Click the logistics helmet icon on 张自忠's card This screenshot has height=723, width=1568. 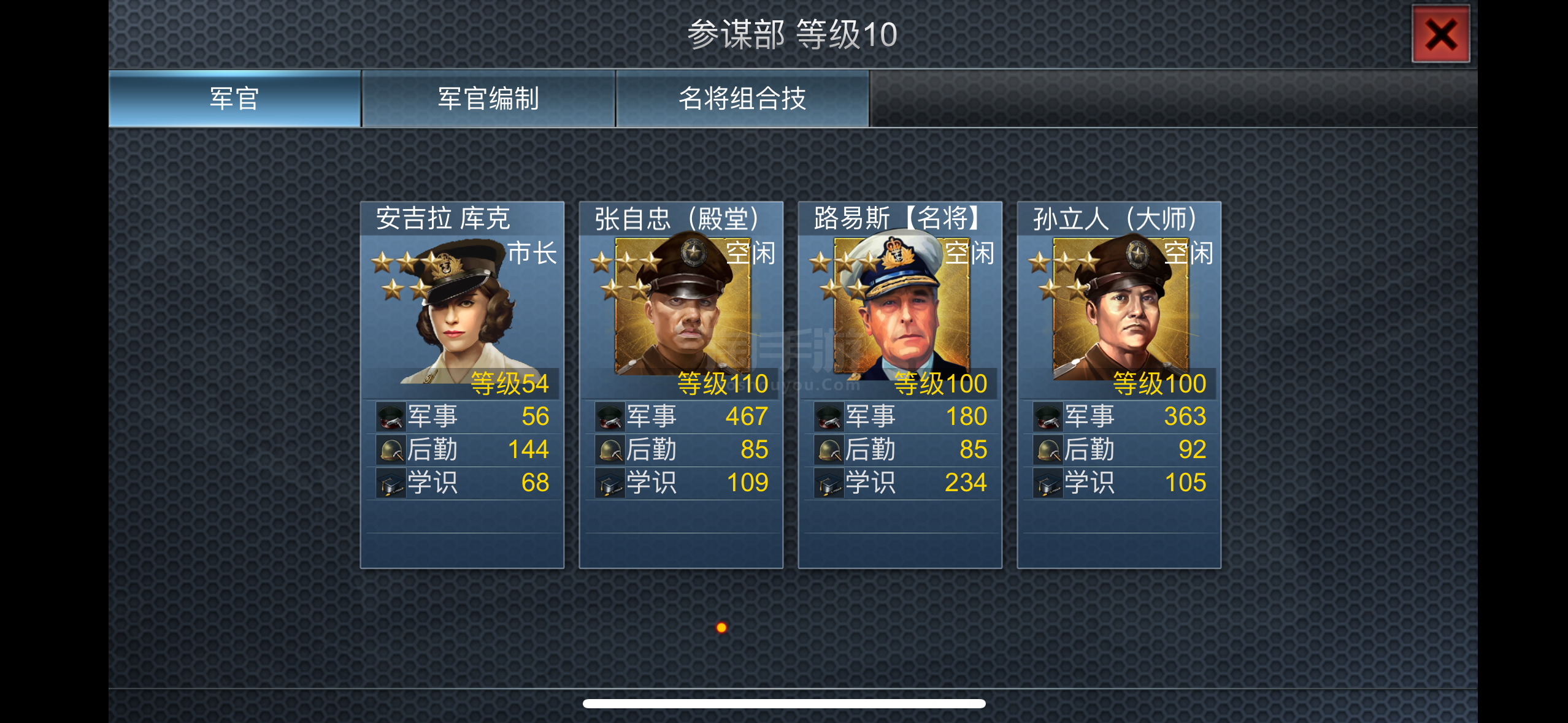tap(610, 450)
